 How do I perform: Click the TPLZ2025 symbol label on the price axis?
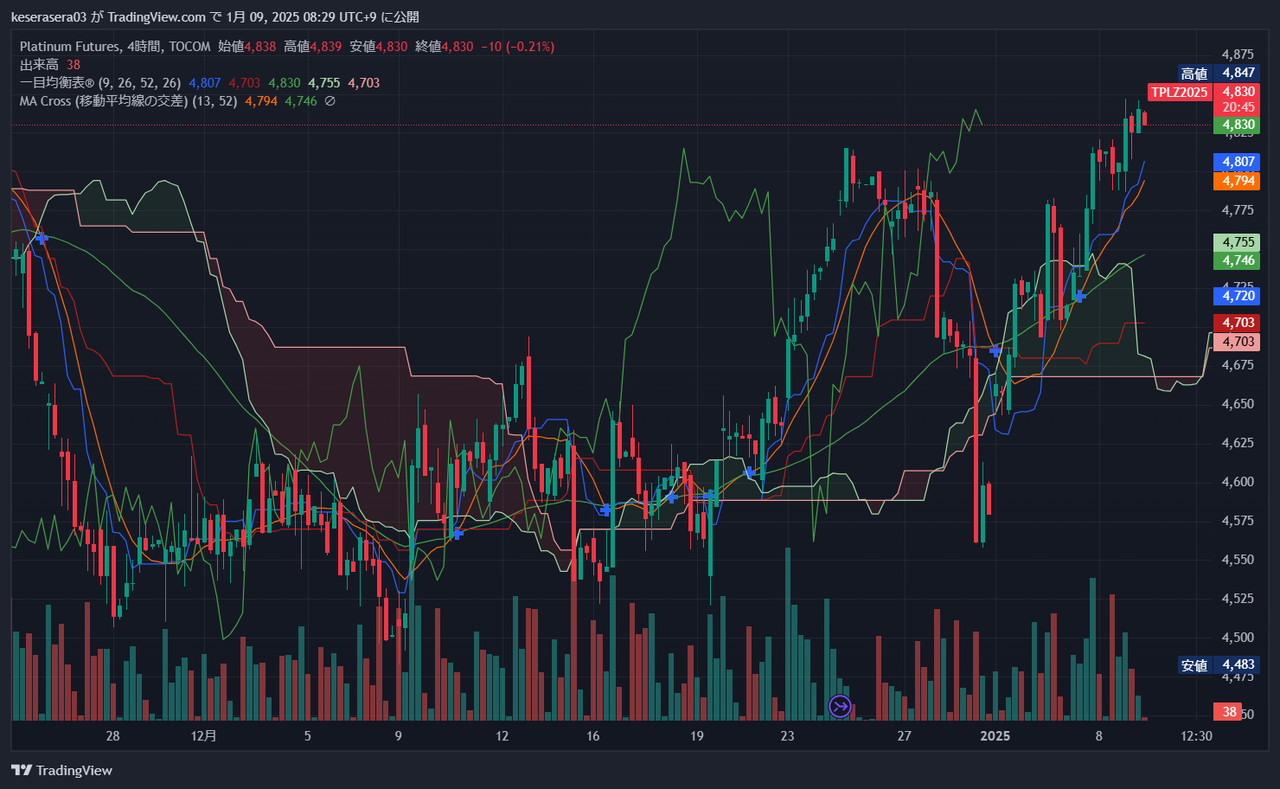(1179, 91)
